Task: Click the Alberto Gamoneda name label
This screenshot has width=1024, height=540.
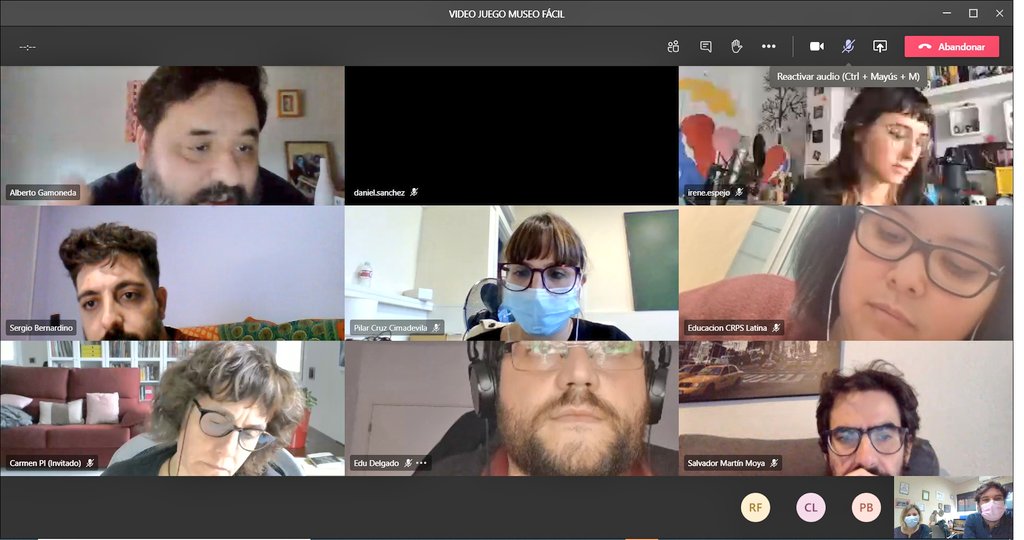Action: click(x=42, y=193)
